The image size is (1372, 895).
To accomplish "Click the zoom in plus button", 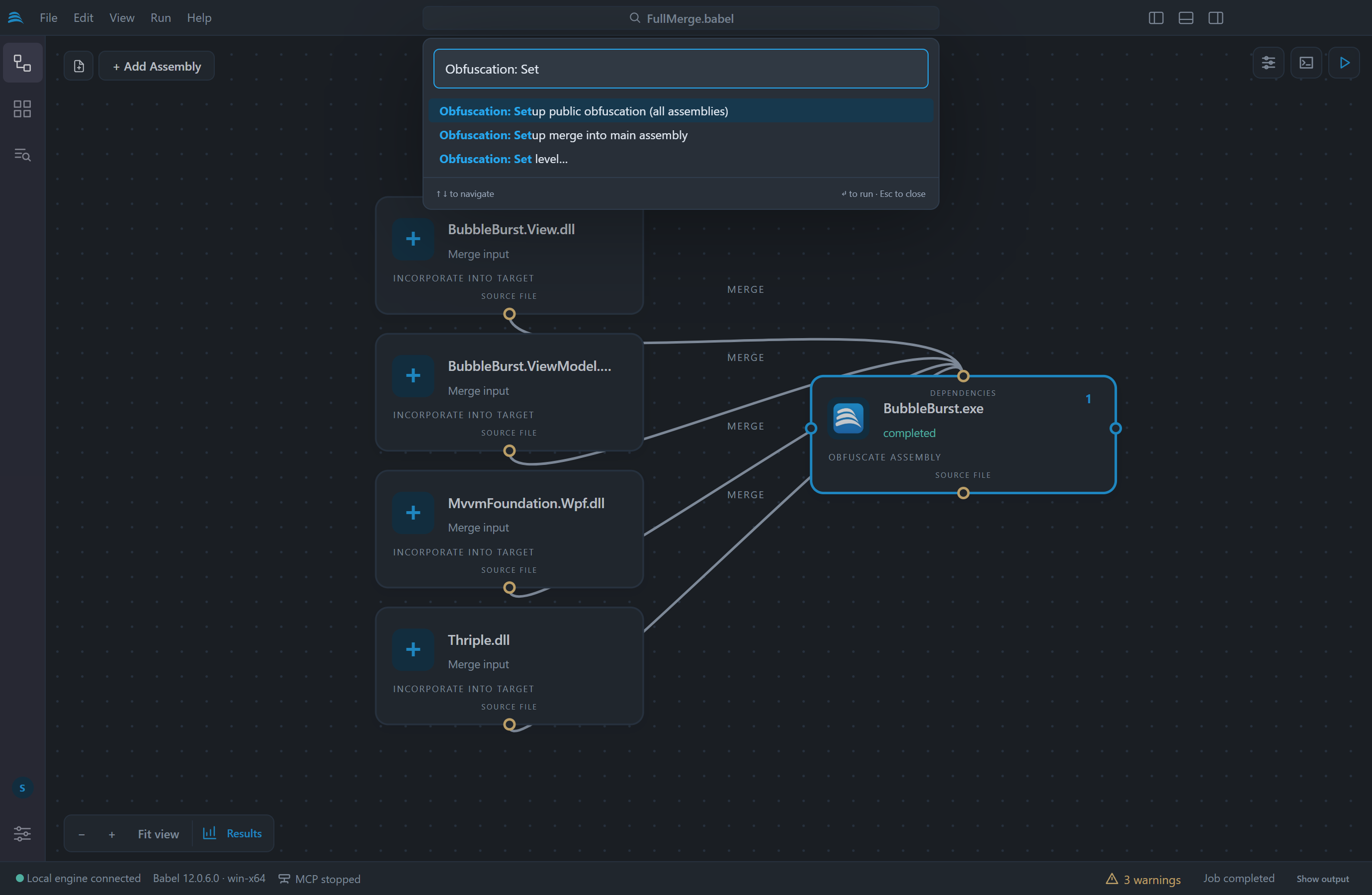I will click(x=112, y=834).
